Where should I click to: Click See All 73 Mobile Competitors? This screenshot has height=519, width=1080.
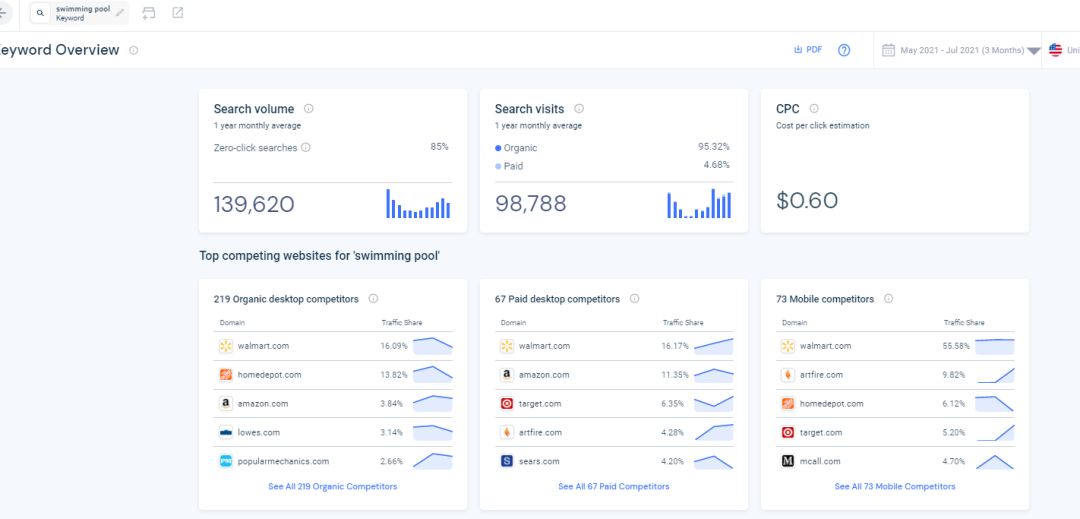coord(894,487)
